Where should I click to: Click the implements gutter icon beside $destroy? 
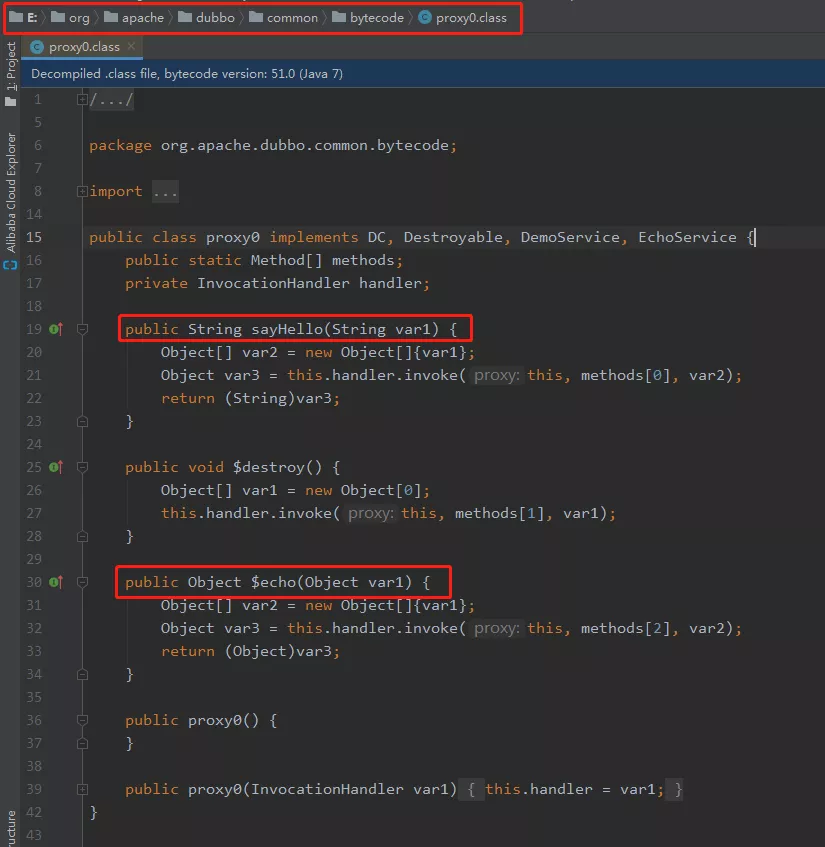point(56,467)
